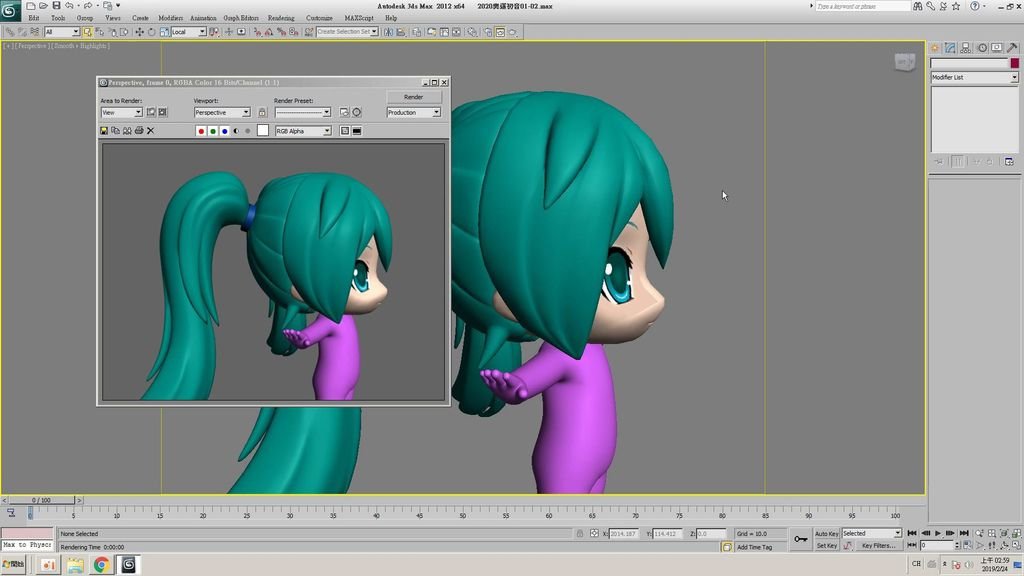Open the Utilities hammer panel tab

pyautogui.click(x=1012, y=48)
